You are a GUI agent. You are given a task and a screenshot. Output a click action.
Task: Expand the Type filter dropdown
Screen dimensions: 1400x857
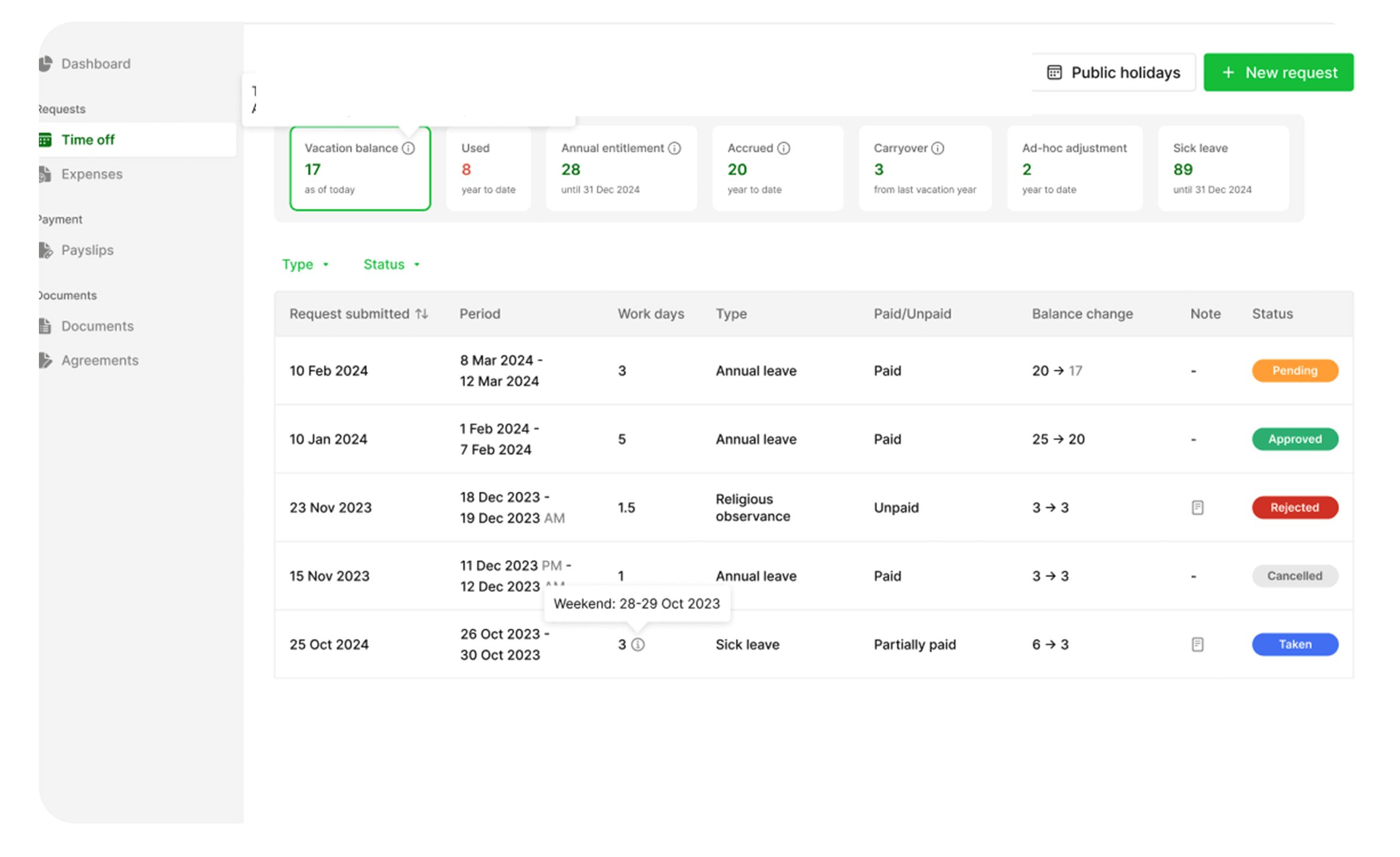pos(306,265)
